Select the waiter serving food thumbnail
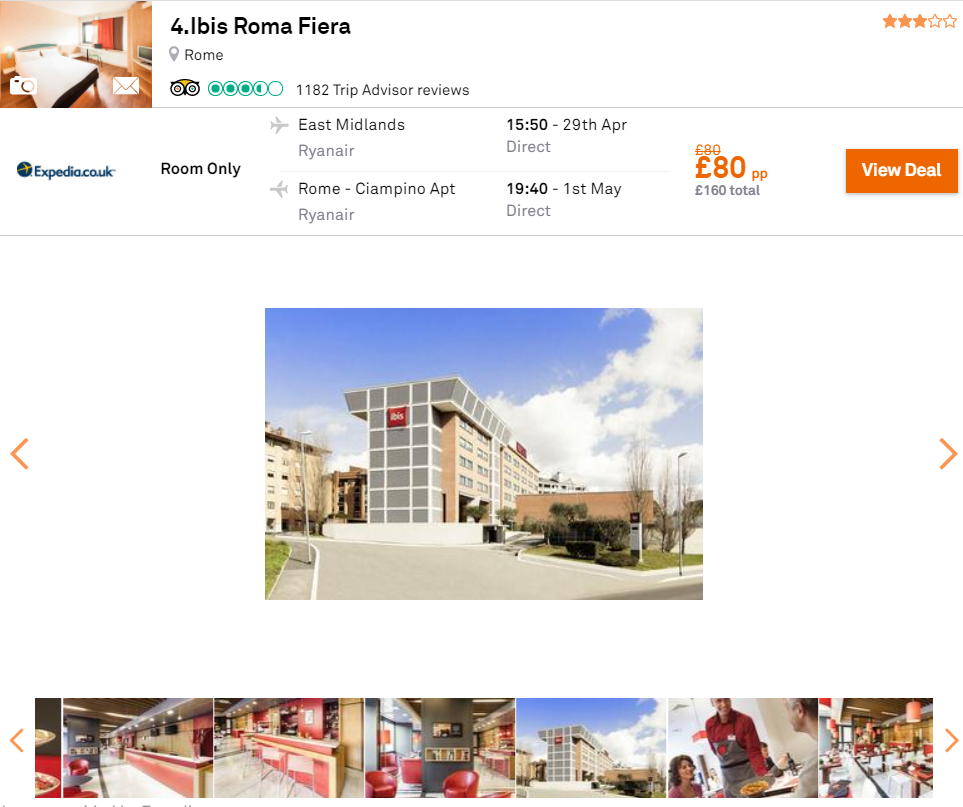The width and height of the screenshot is (963, 807). click(x=743, y=747)
